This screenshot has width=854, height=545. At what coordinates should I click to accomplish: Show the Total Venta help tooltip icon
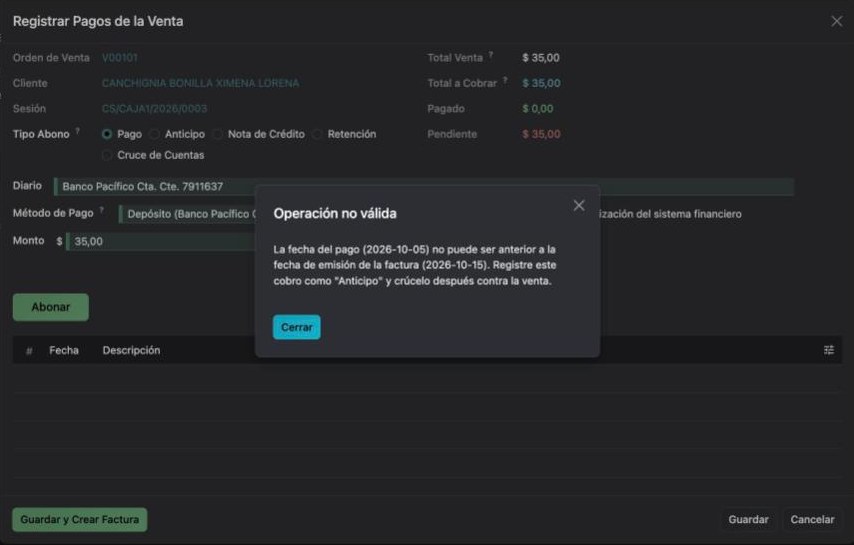[491, 54]
